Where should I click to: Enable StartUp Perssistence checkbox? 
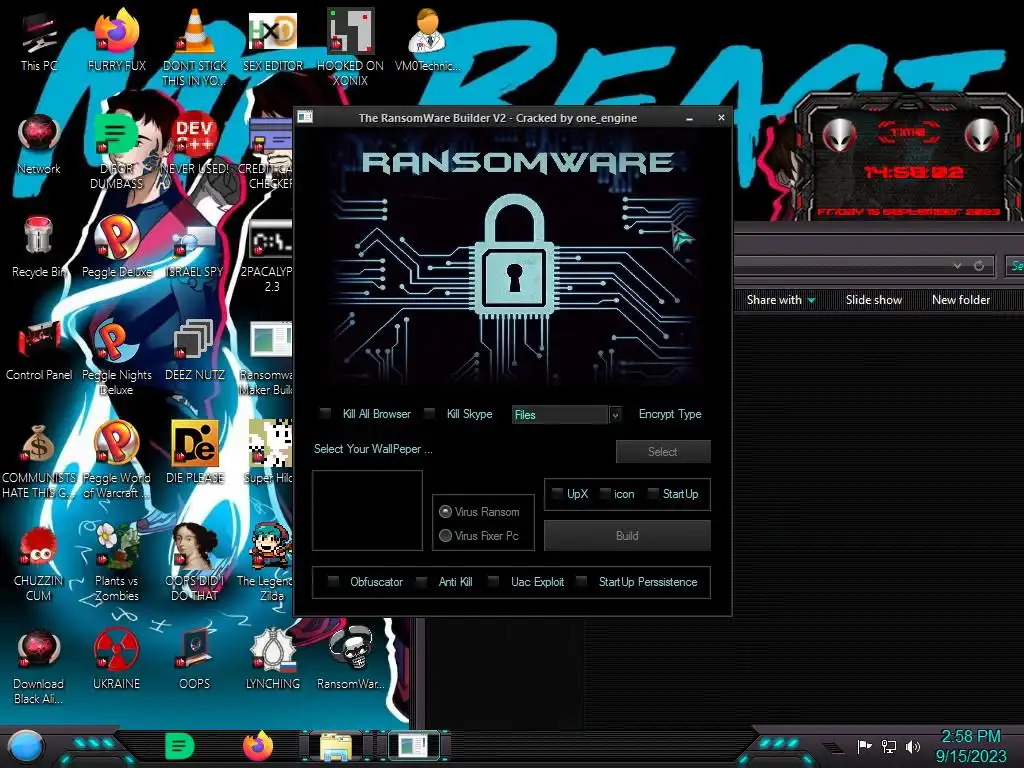(581, 581)
